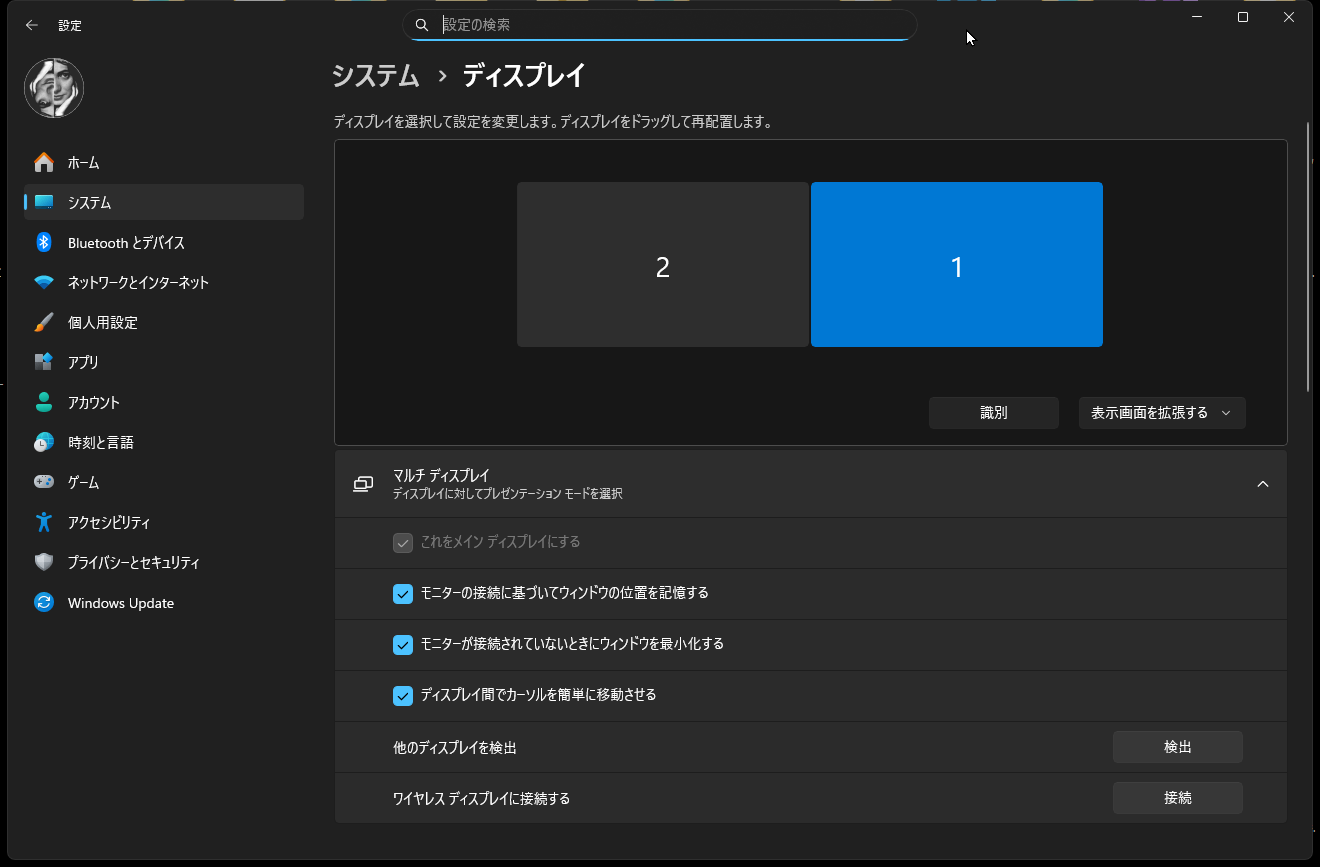
Task: Open the 表示画面を拡張する dropdown
Action: coord(1161,412)
